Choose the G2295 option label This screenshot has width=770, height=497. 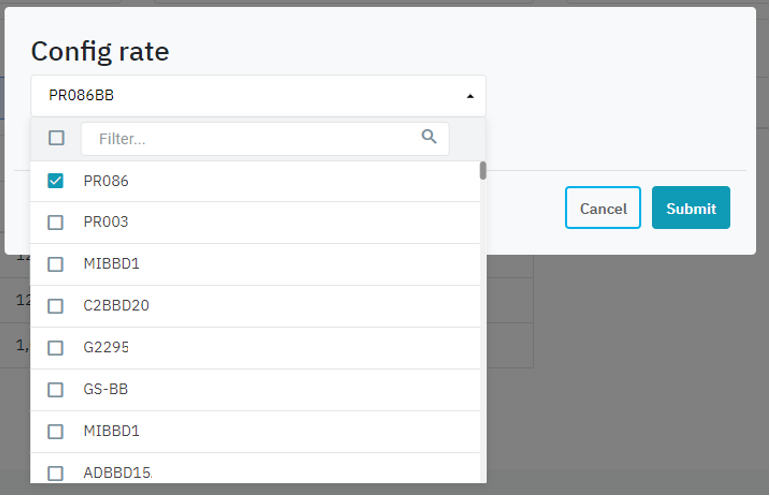[106, 348]
